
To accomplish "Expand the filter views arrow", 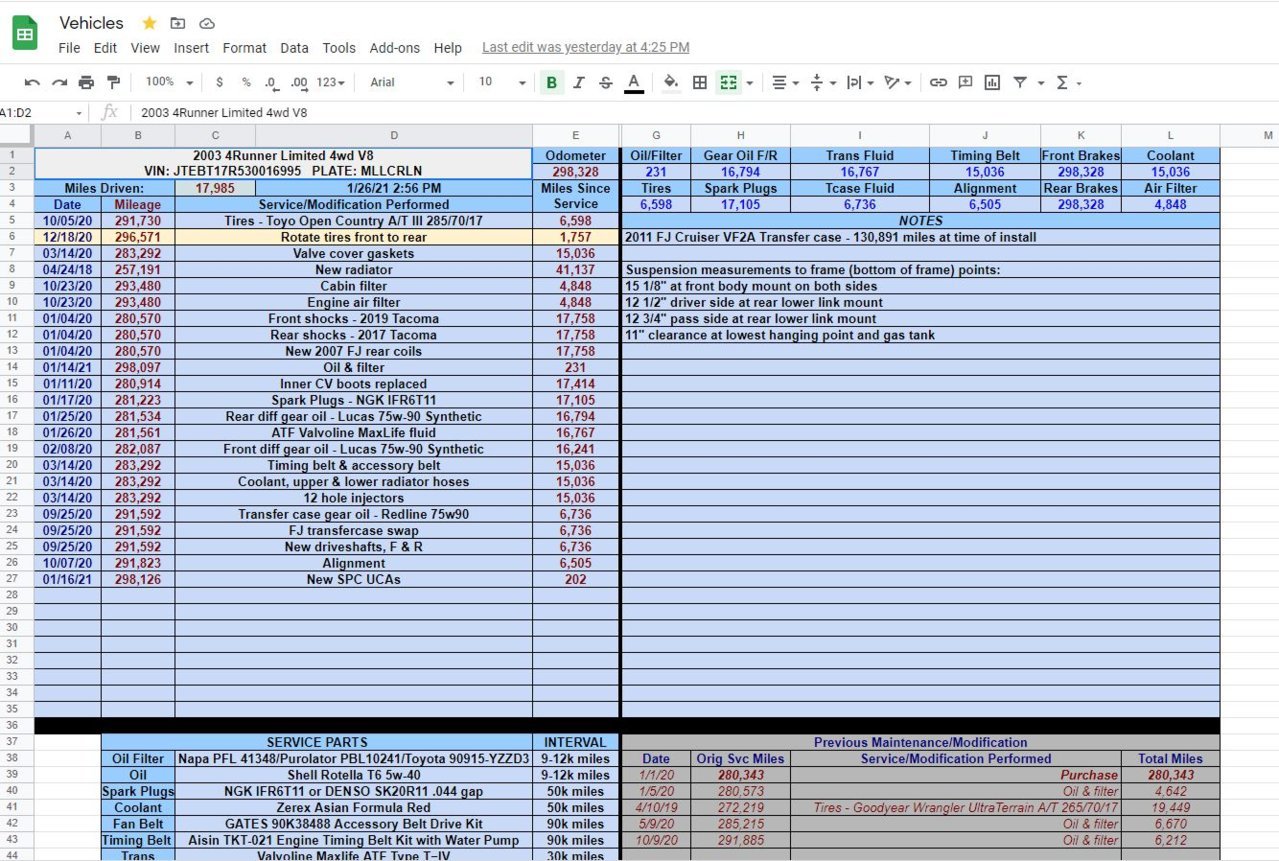I will [1041, 83].
